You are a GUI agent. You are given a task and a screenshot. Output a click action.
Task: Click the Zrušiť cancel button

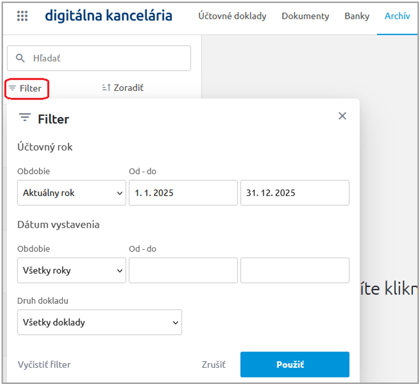[x=214, y=365]
